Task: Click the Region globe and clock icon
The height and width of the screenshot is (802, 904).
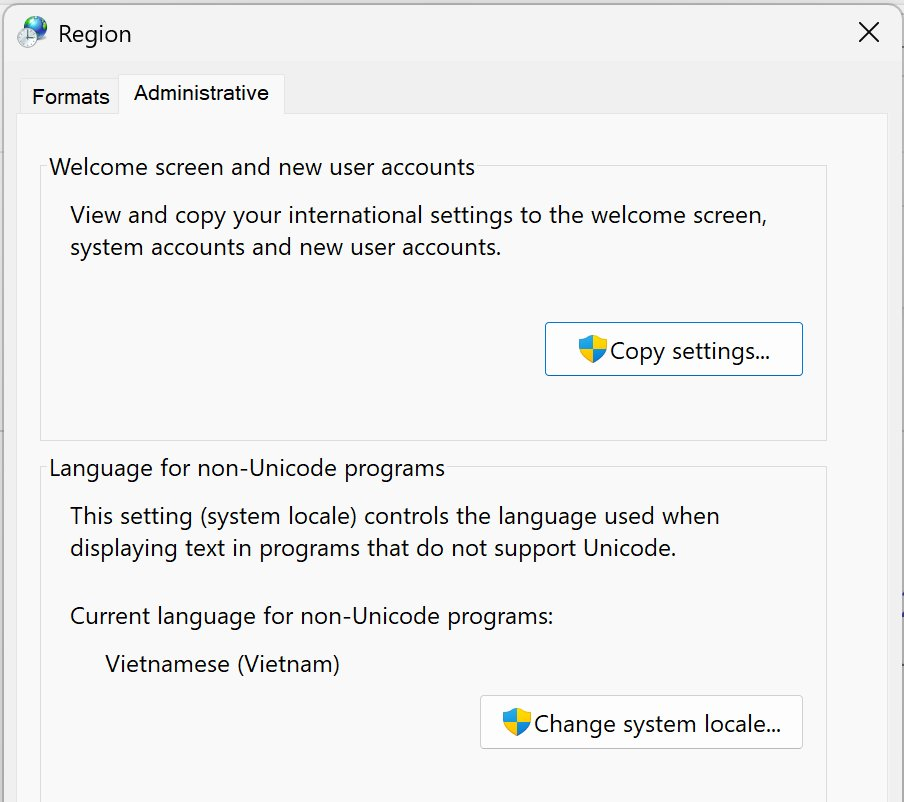Action: [x=32, y=32]
